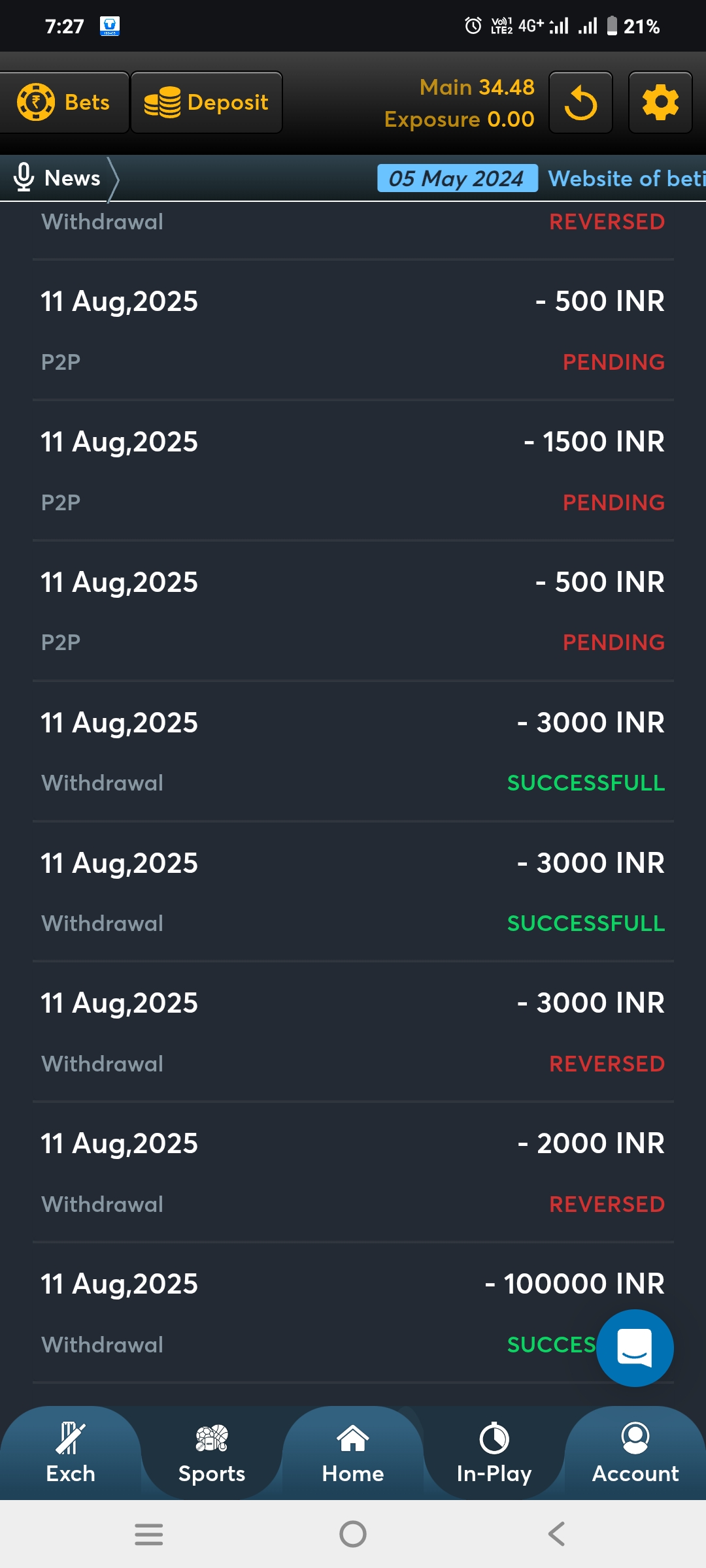
Task: Select the 2000 INR reversed withdrawal
Action: [x=353, y=1172]
